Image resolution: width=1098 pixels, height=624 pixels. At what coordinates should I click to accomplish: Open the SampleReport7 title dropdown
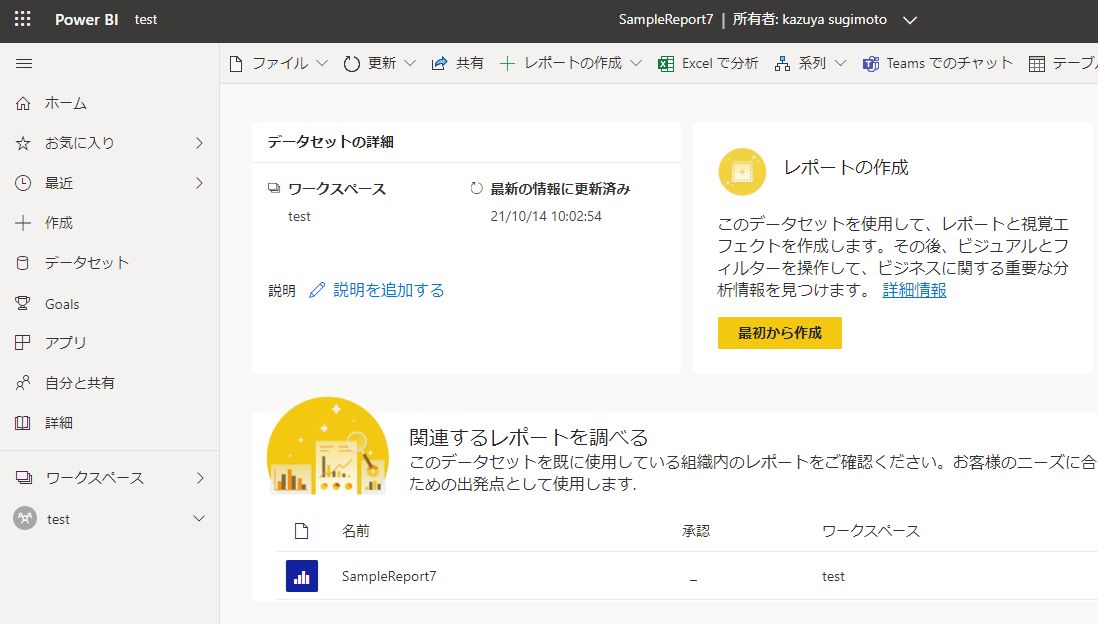[x=909, y=20]
